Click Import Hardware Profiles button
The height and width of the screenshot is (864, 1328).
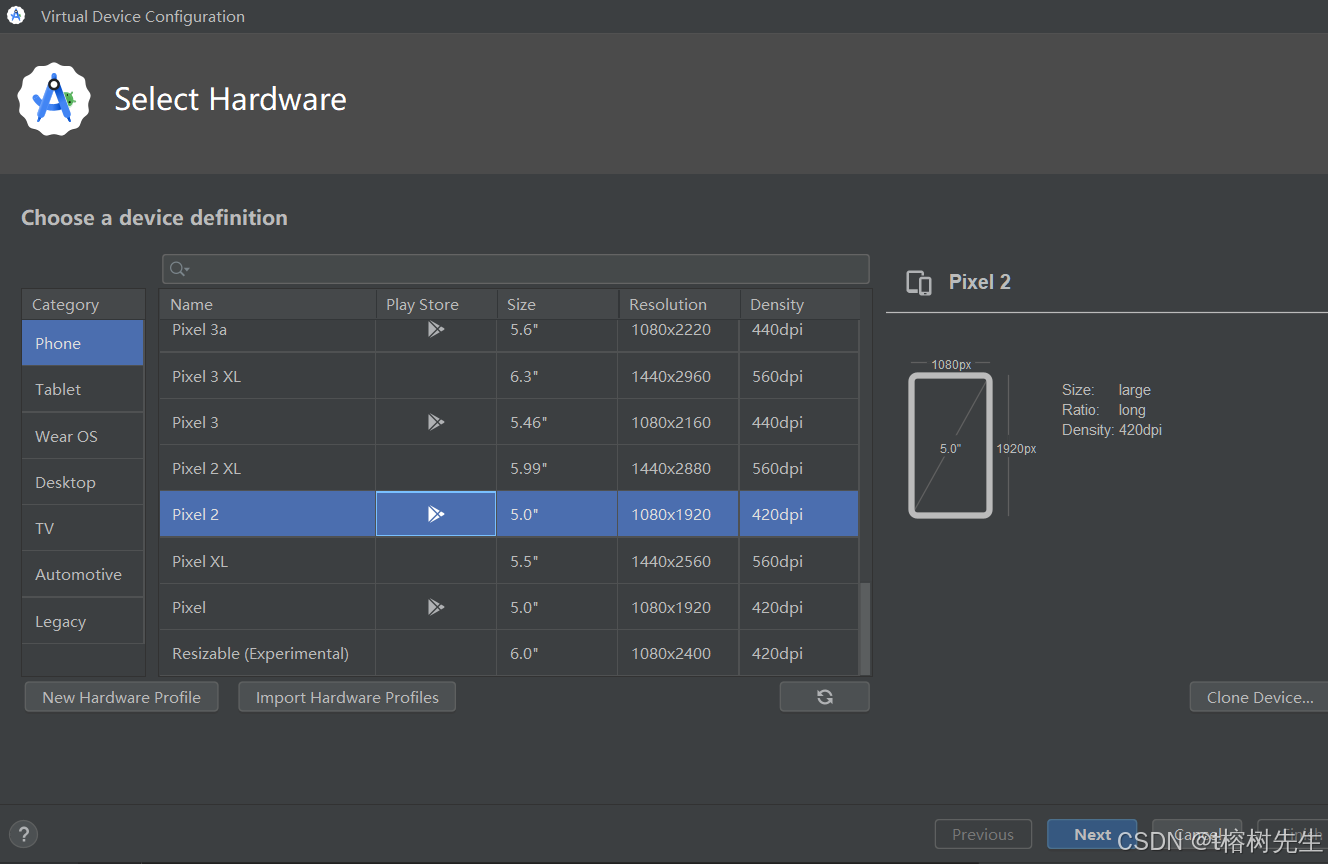[x=347, y=697]
